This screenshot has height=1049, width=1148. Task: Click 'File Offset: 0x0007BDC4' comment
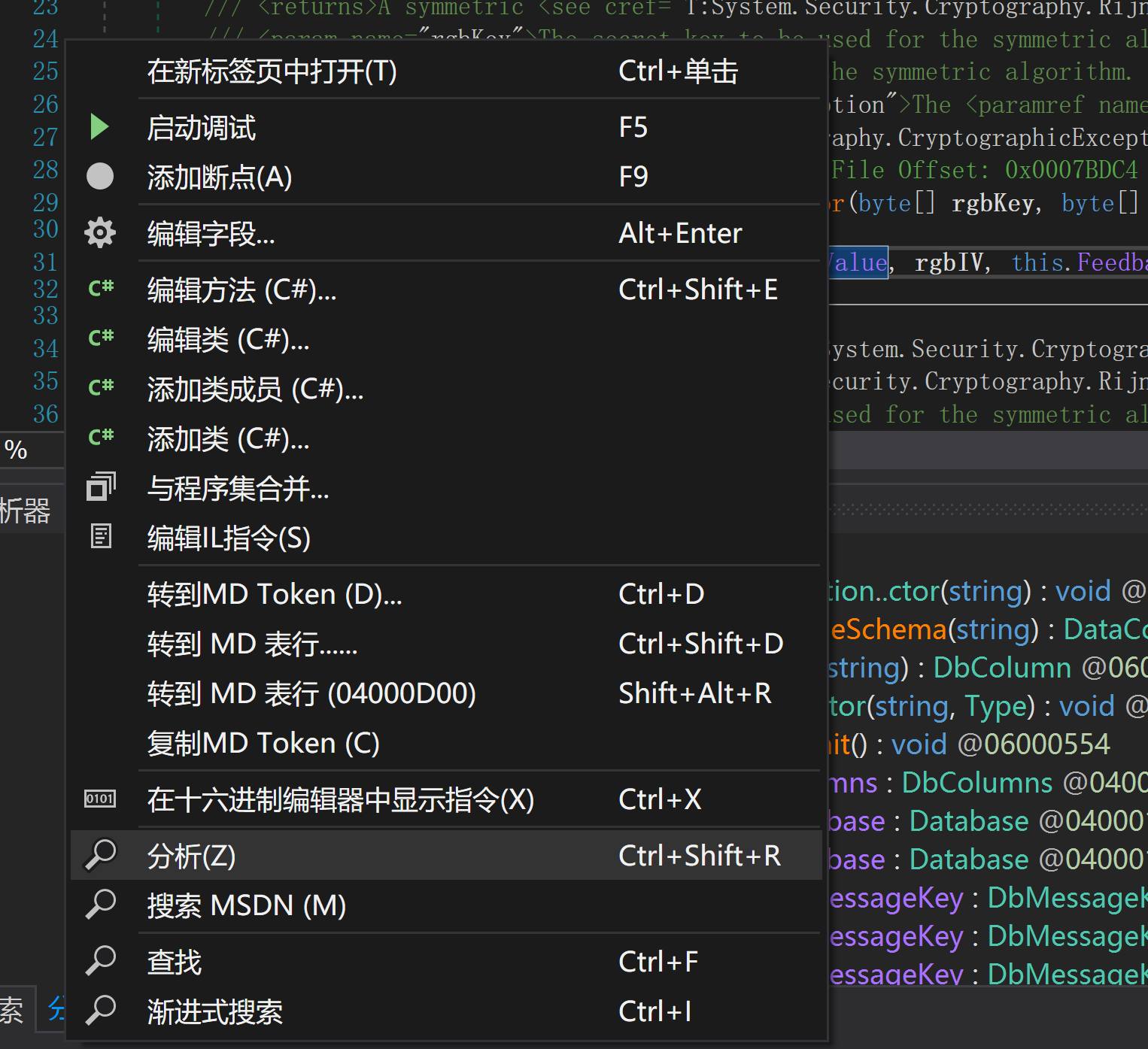click(x=984, y=170)
